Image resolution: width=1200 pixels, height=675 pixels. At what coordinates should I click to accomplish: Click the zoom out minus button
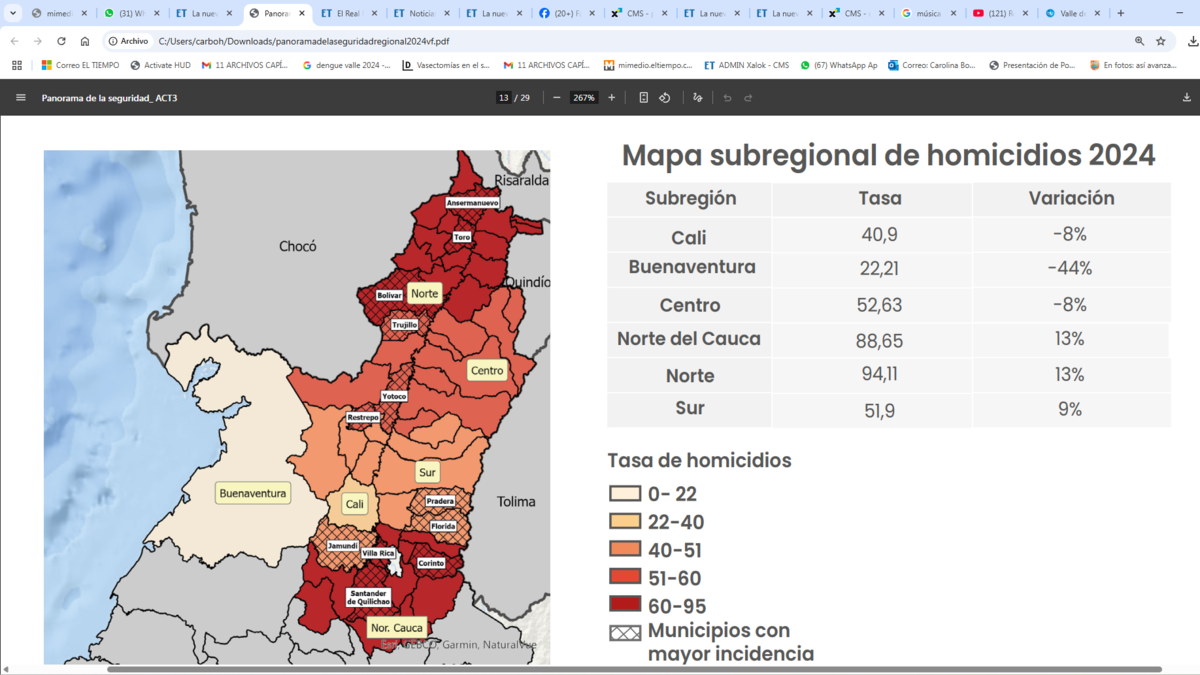[557, 98]
